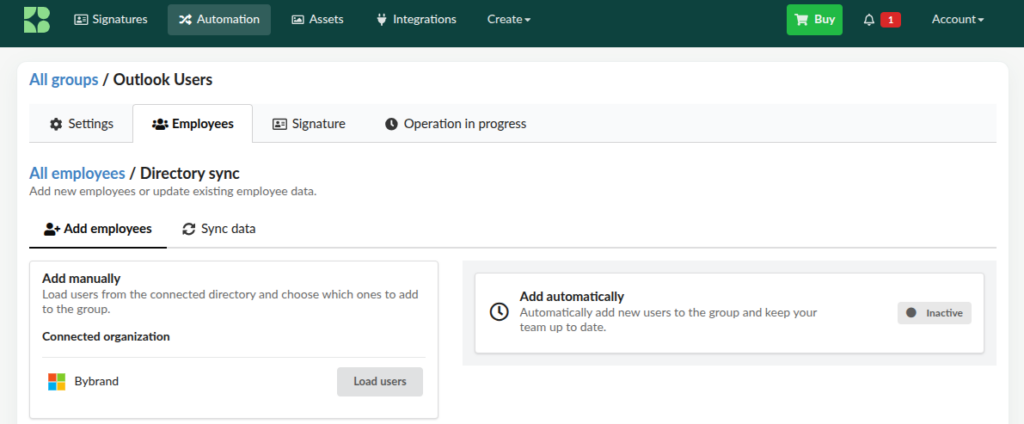Go to the Assets page

pos(317,20)
